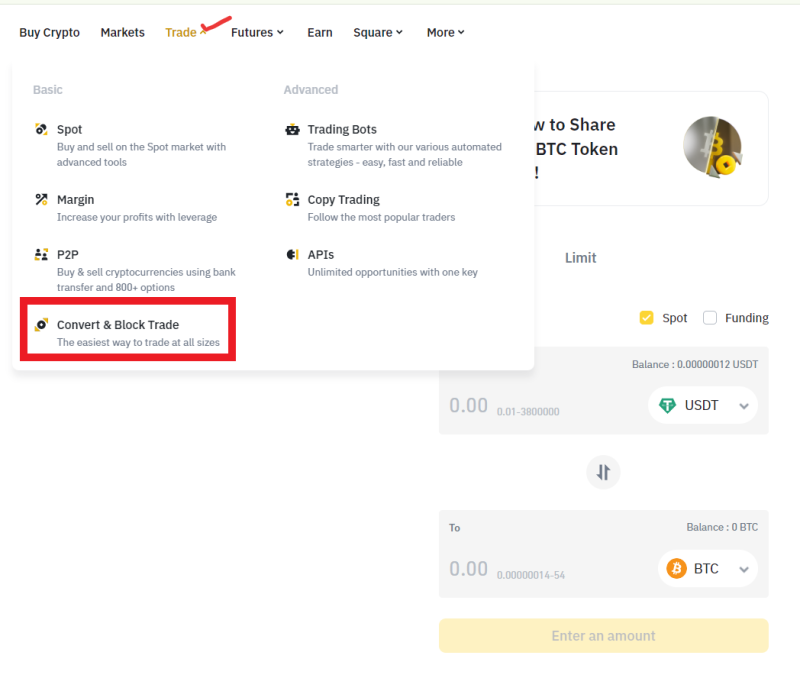This screenshot has width=800, height=691.
Task: Click 'Increase your profits with leverage' text
Action: [137, 217]
